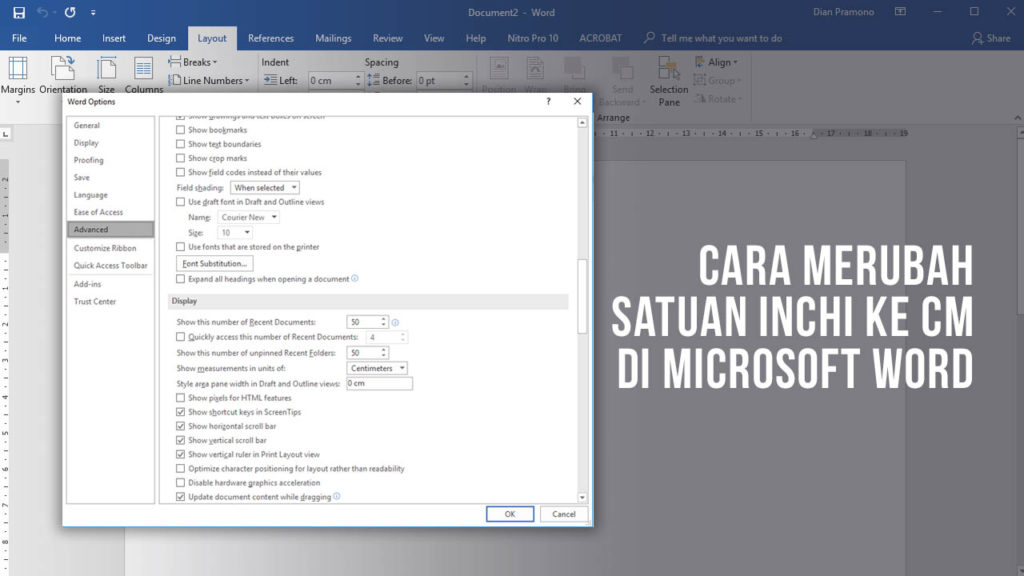This screenshot has width=1024, height=576.
Task: Click info icon next to Expand all headings
Action: 355,278
